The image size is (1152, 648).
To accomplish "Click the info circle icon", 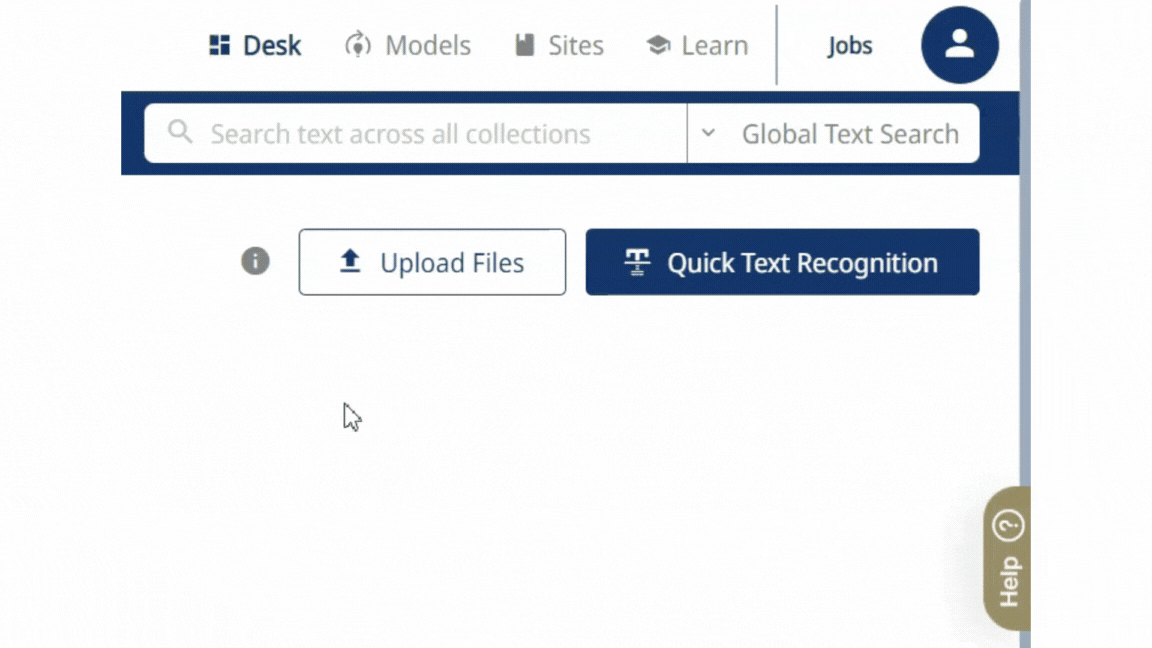I will coord(255,261).
